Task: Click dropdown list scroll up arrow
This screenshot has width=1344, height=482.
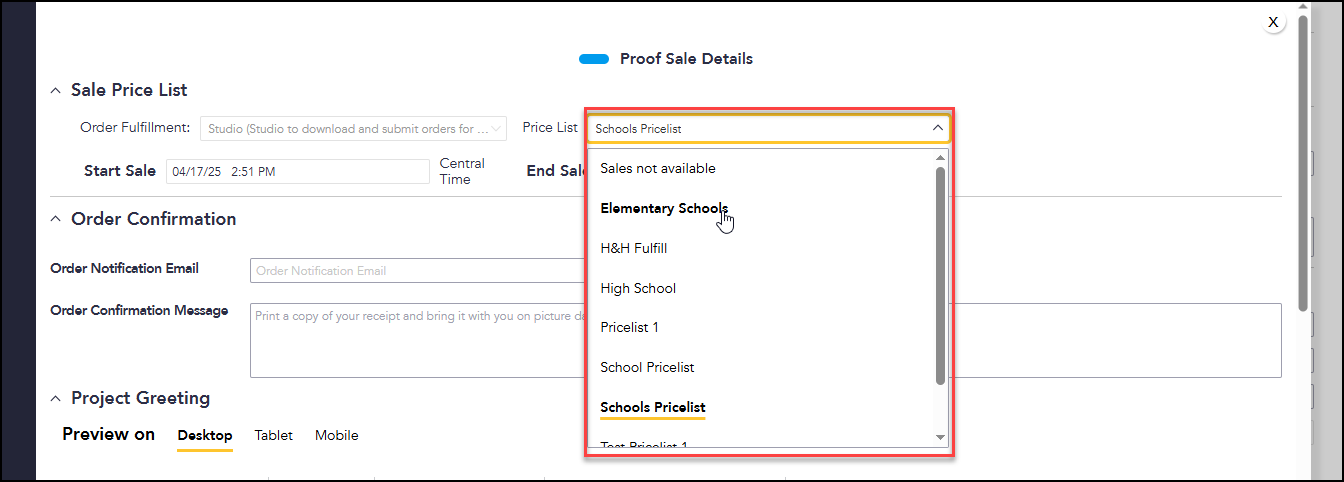Action: pos(940,157)
